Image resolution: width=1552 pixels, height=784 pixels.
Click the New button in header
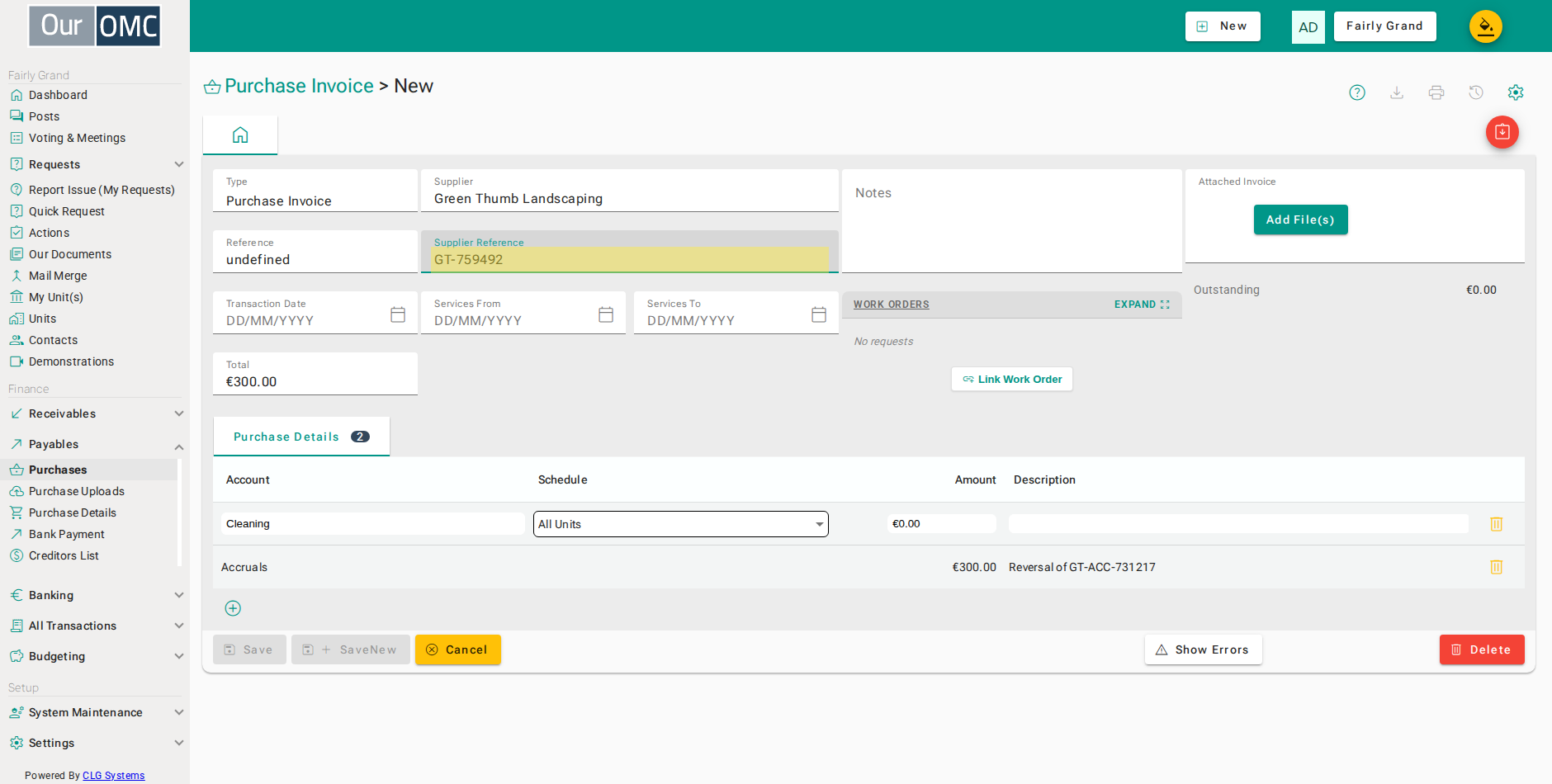point(1223,26)
